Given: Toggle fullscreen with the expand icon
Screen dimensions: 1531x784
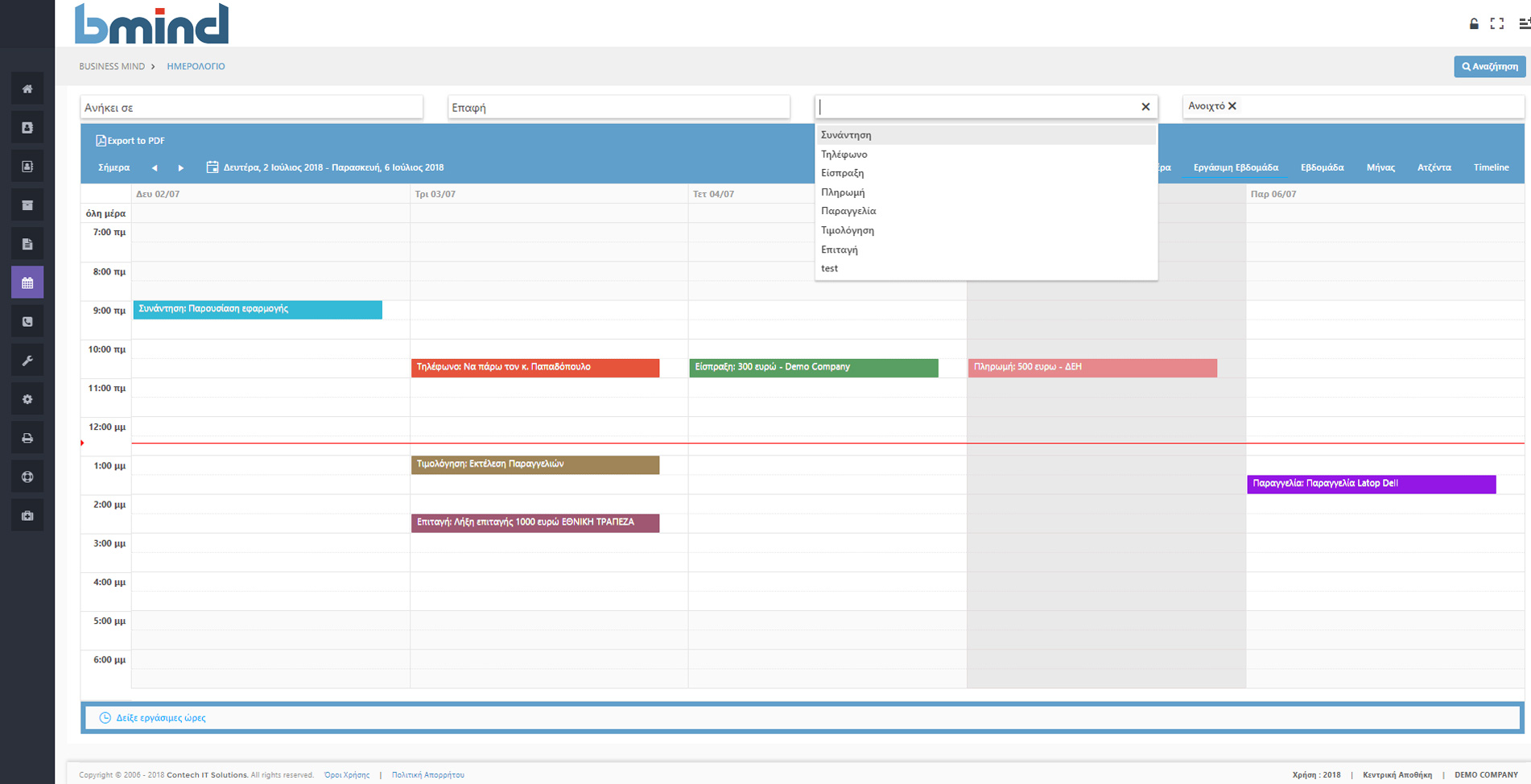Looking at the screenshot, I should tap(1497, 23).
